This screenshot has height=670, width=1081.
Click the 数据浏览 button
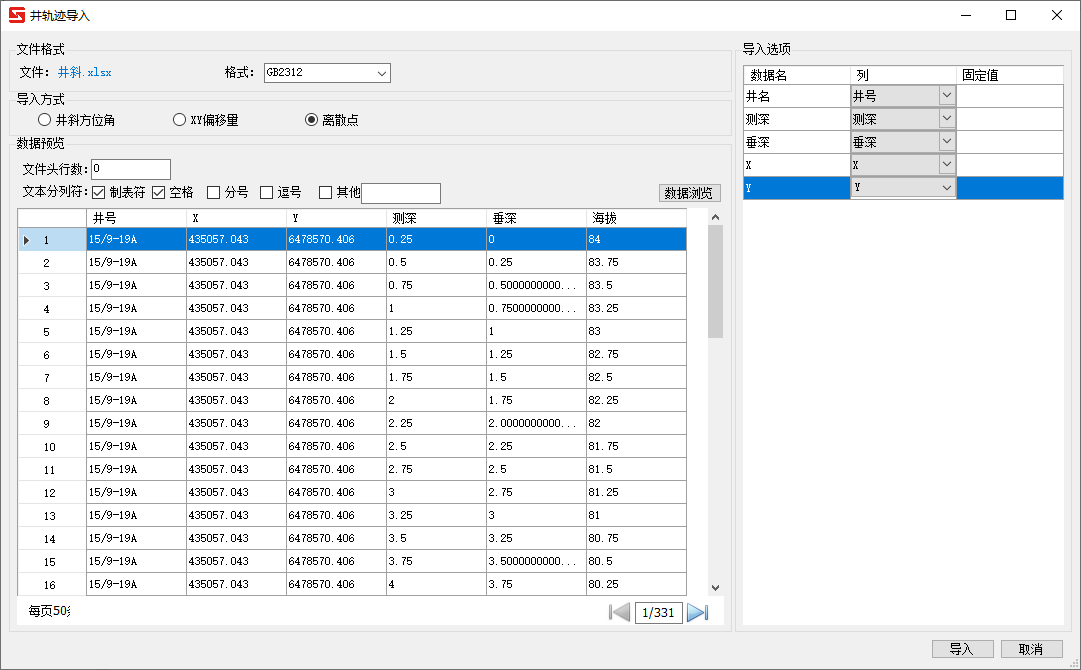[689, 193]
